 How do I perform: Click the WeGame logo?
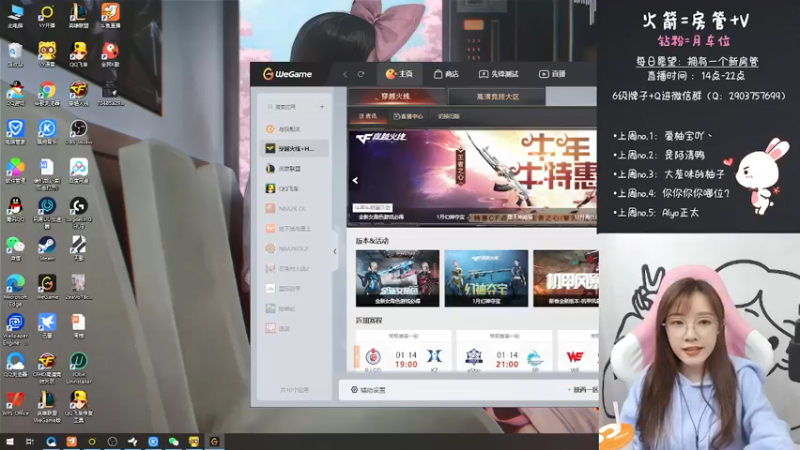[x=287, y=74]
